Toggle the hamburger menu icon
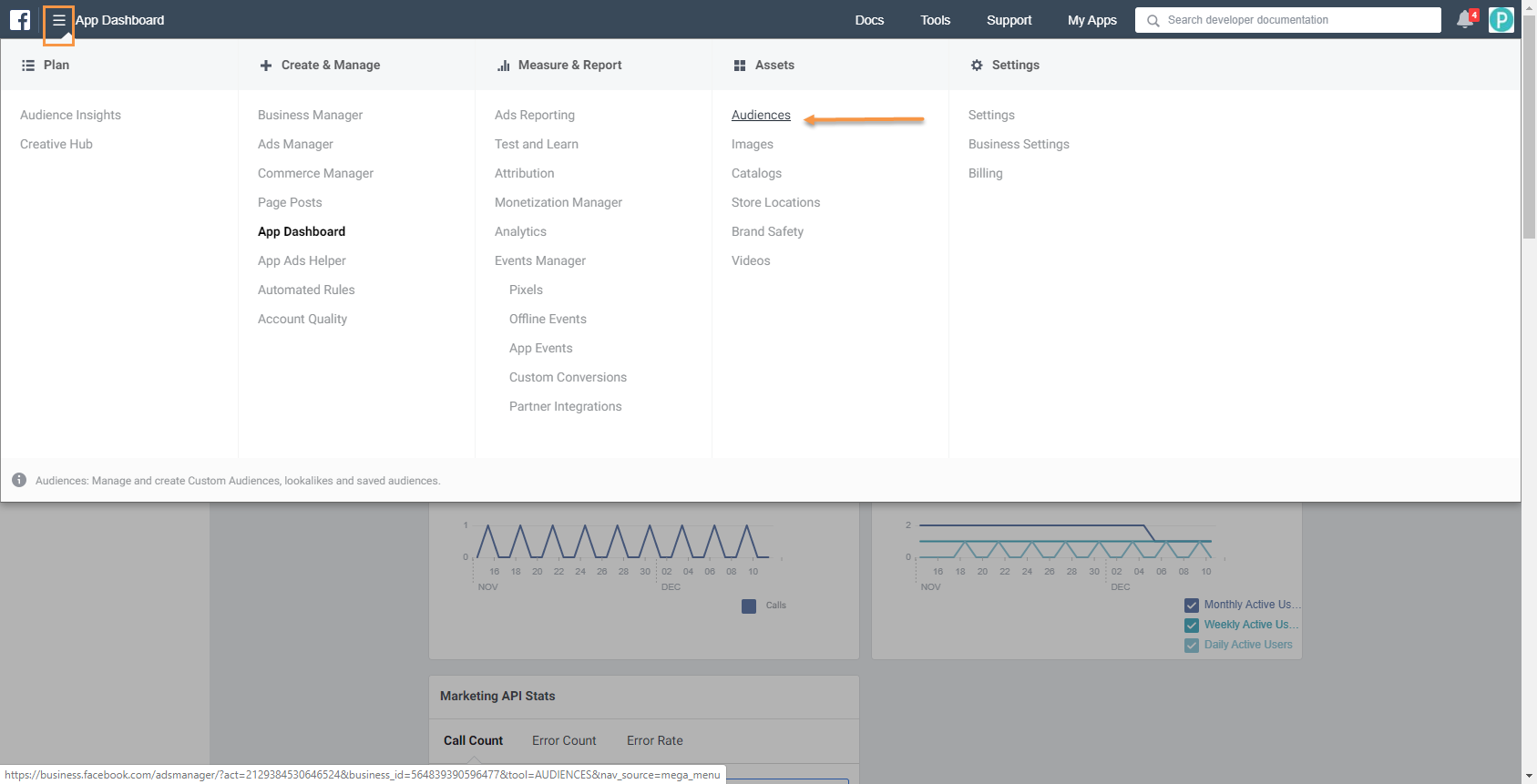The width and height of the screenshot is (1537, 784). click(58, 20)
